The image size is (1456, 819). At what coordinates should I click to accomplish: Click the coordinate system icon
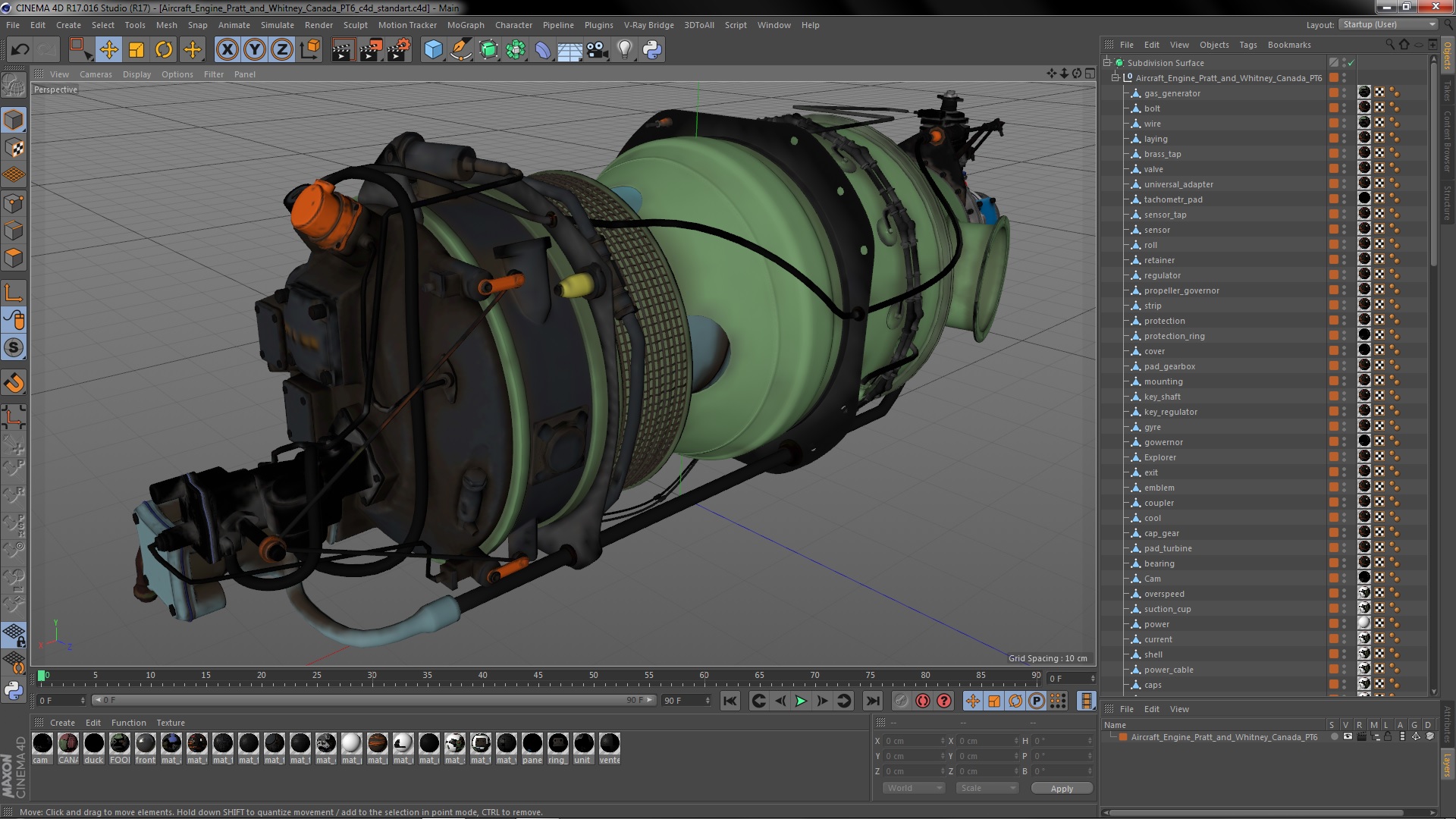point(310,50)
